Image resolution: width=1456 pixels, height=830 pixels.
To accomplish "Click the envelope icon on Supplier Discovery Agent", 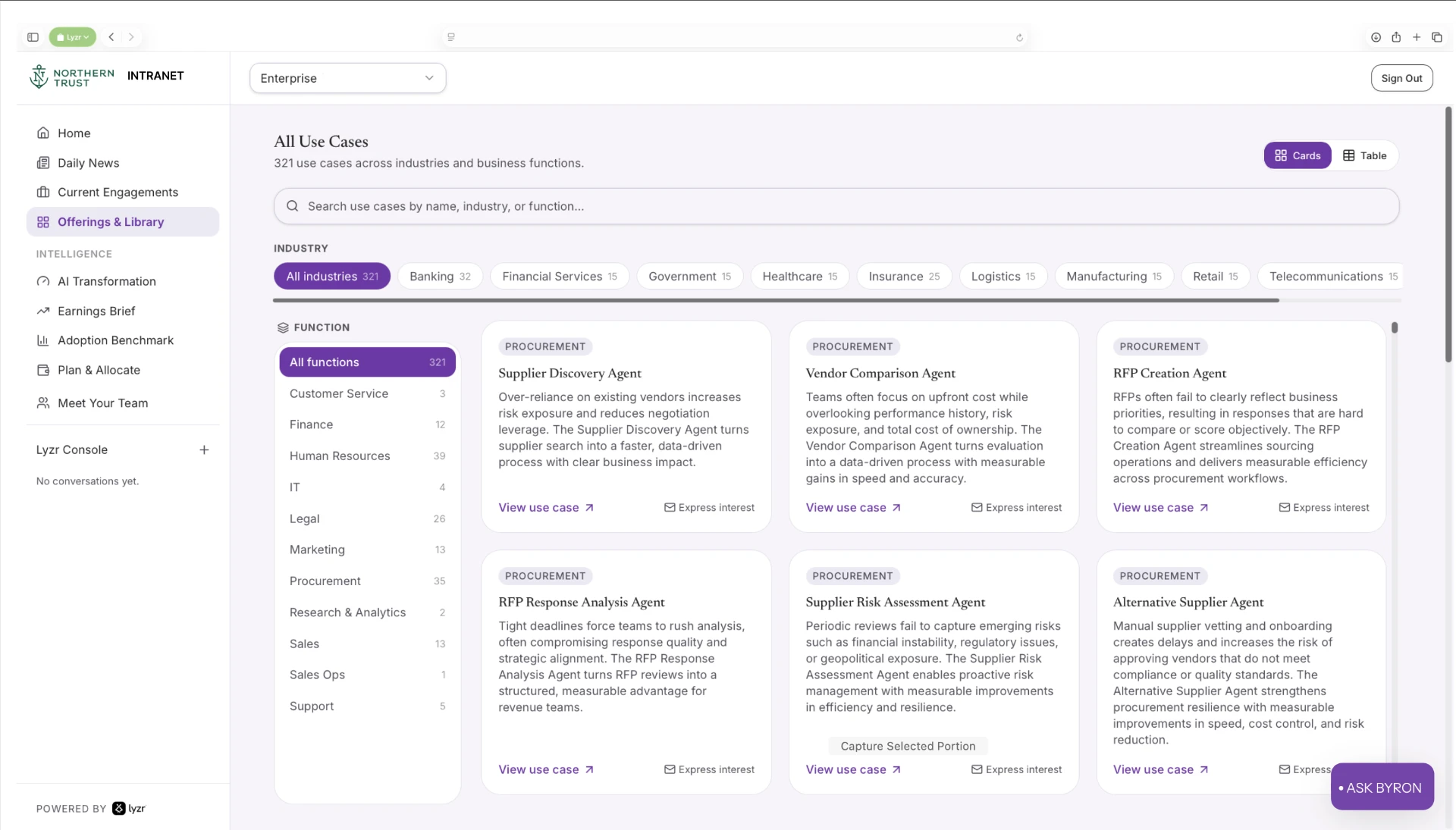I will pos(670,508).
